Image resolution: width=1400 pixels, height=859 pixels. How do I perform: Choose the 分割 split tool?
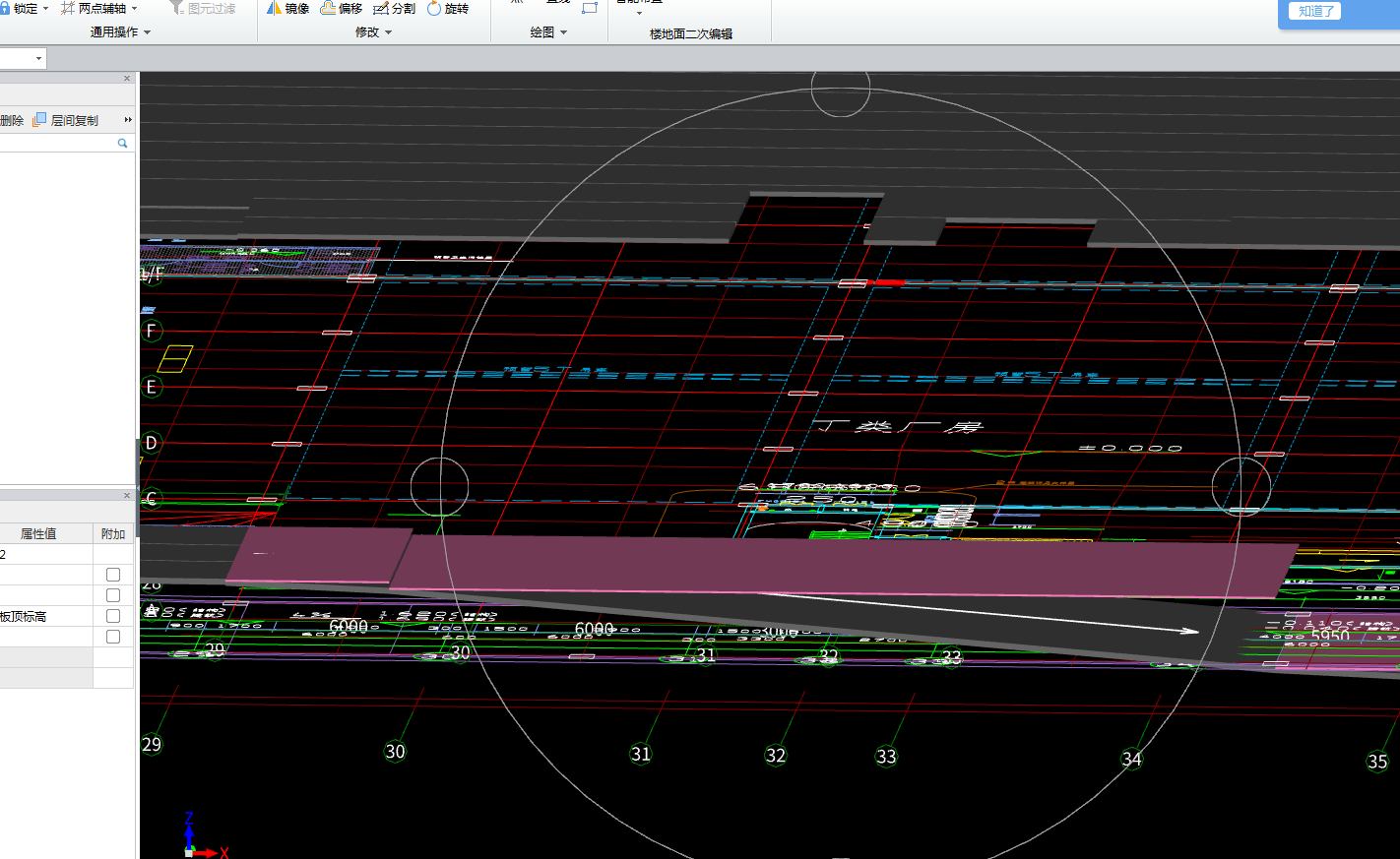tap(394, 8)
